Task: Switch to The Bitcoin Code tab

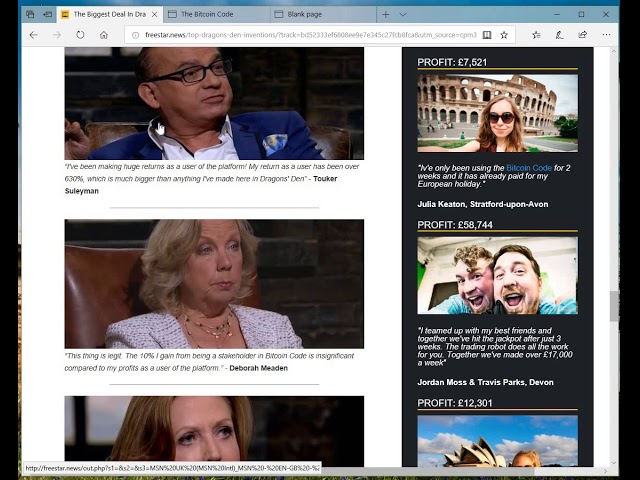Action: tap(217, 14)
